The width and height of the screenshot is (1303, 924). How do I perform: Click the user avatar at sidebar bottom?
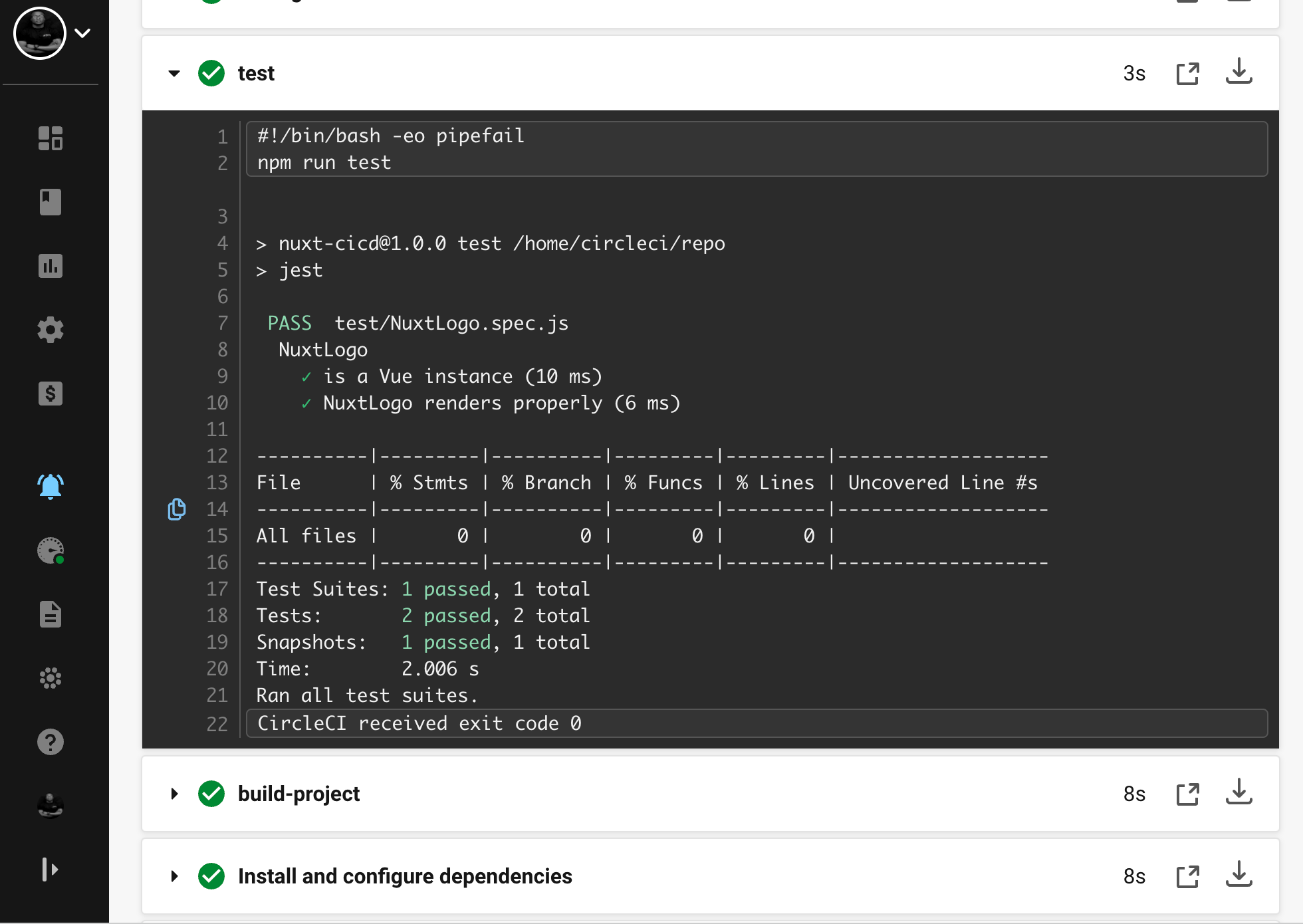click(x=51, y=806)
